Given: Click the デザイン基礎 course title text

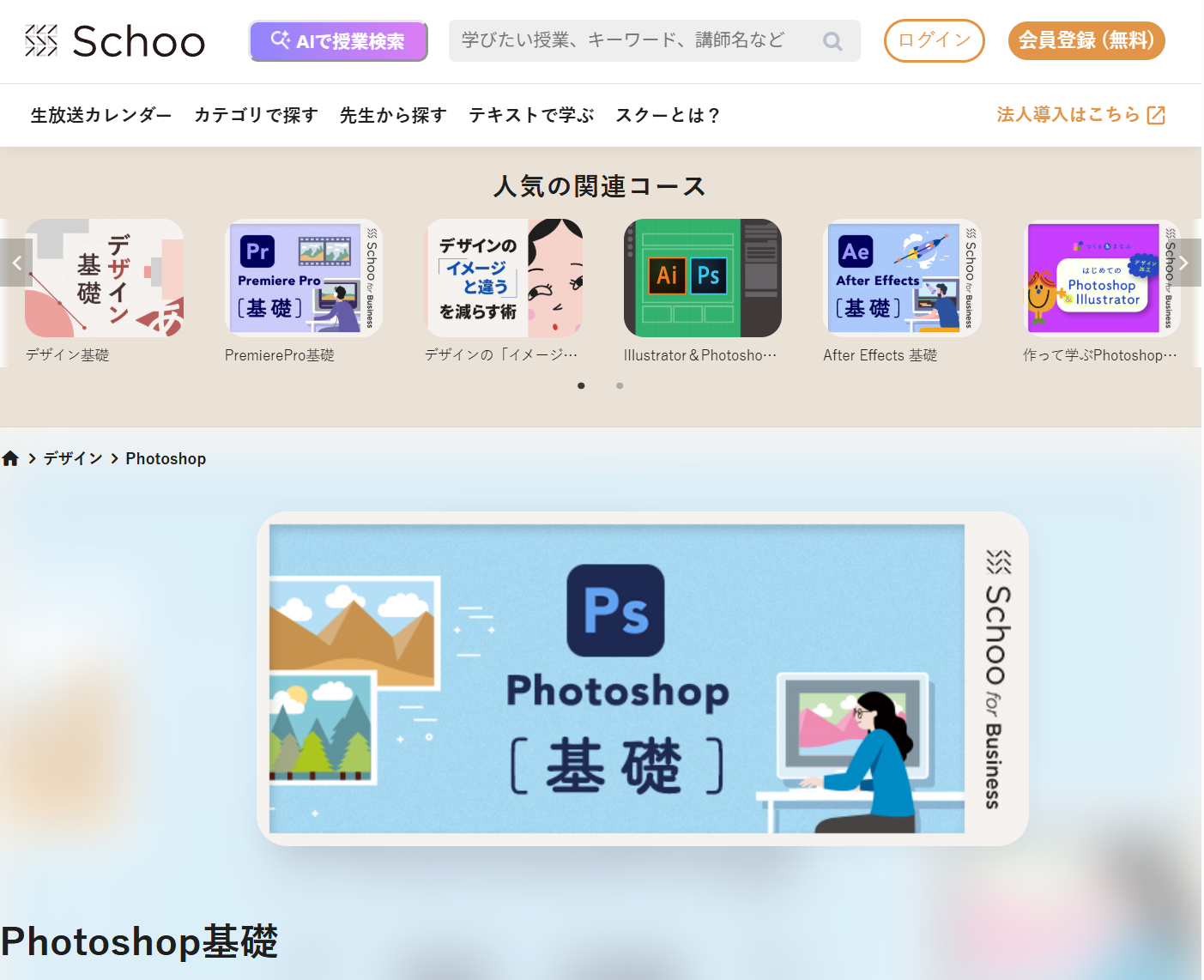Looking at the screenshot, I should (x=68, y=355).
